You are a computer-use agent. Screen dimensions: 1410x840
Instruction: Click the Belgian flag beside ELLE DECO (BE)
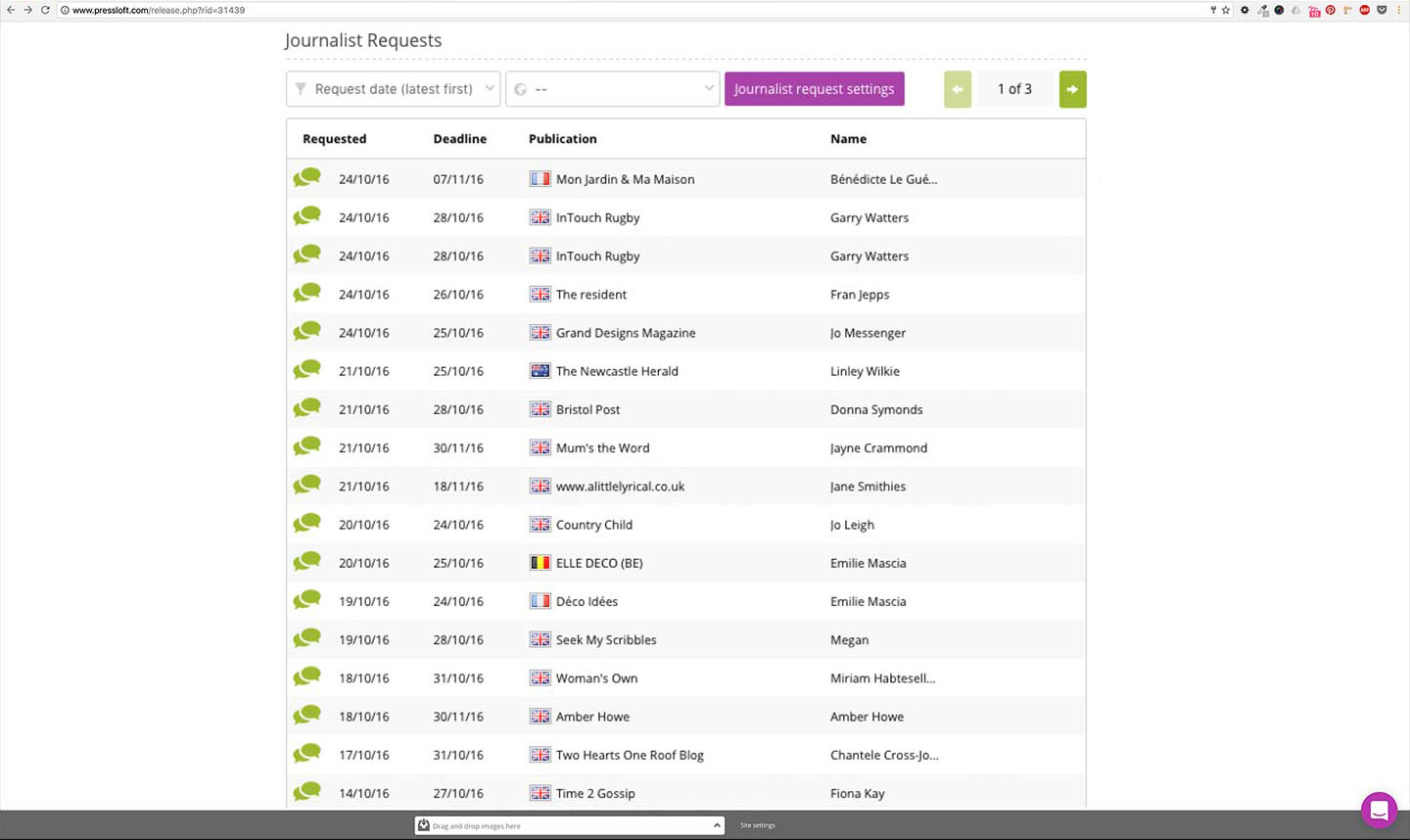click(x=540, y=563)
